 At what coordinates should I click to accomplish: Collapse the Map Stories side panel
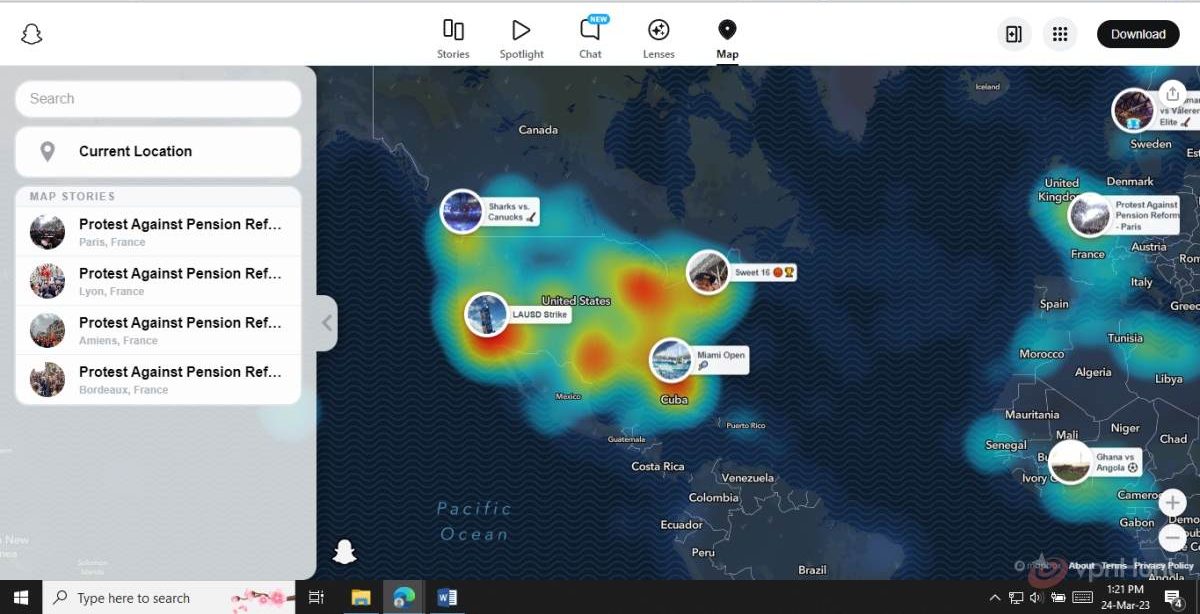point(327,322)
